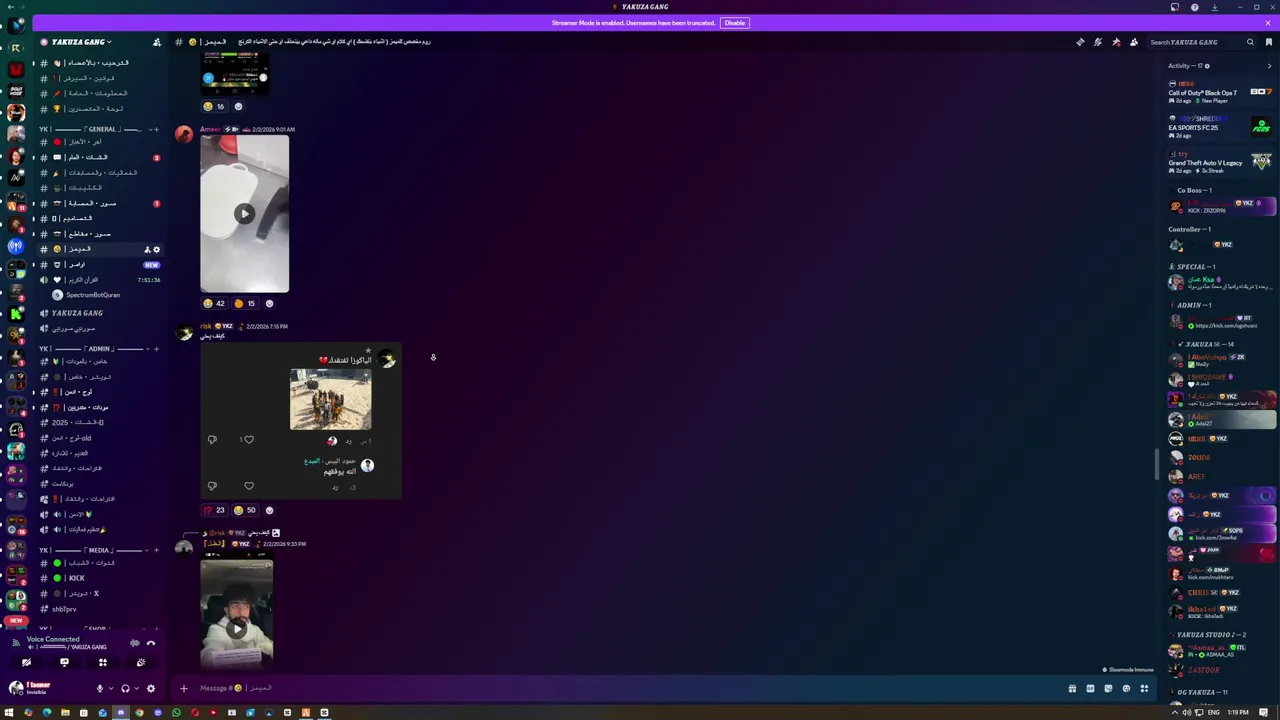Click the user avatar in user panel
Screen dimensions: 1280x720
click(x=16, y=688)
